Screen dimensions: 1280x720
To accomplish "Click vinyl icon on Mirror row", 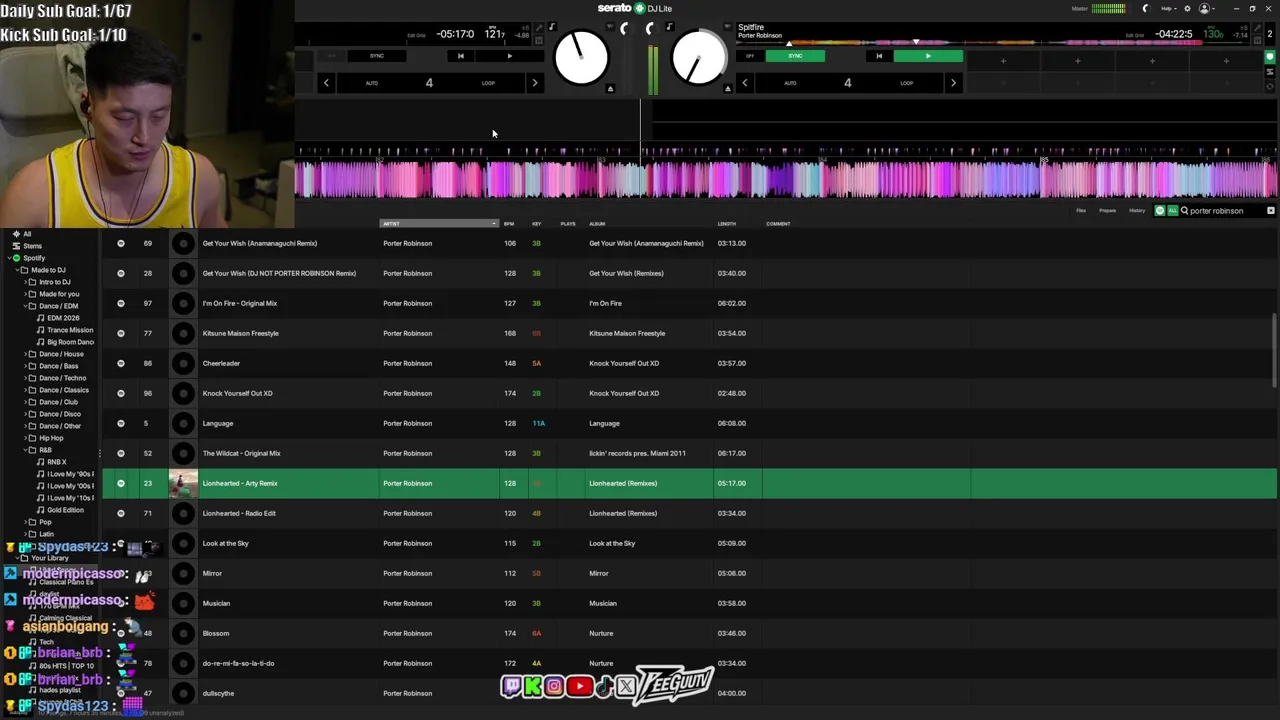I will point(183,573).
